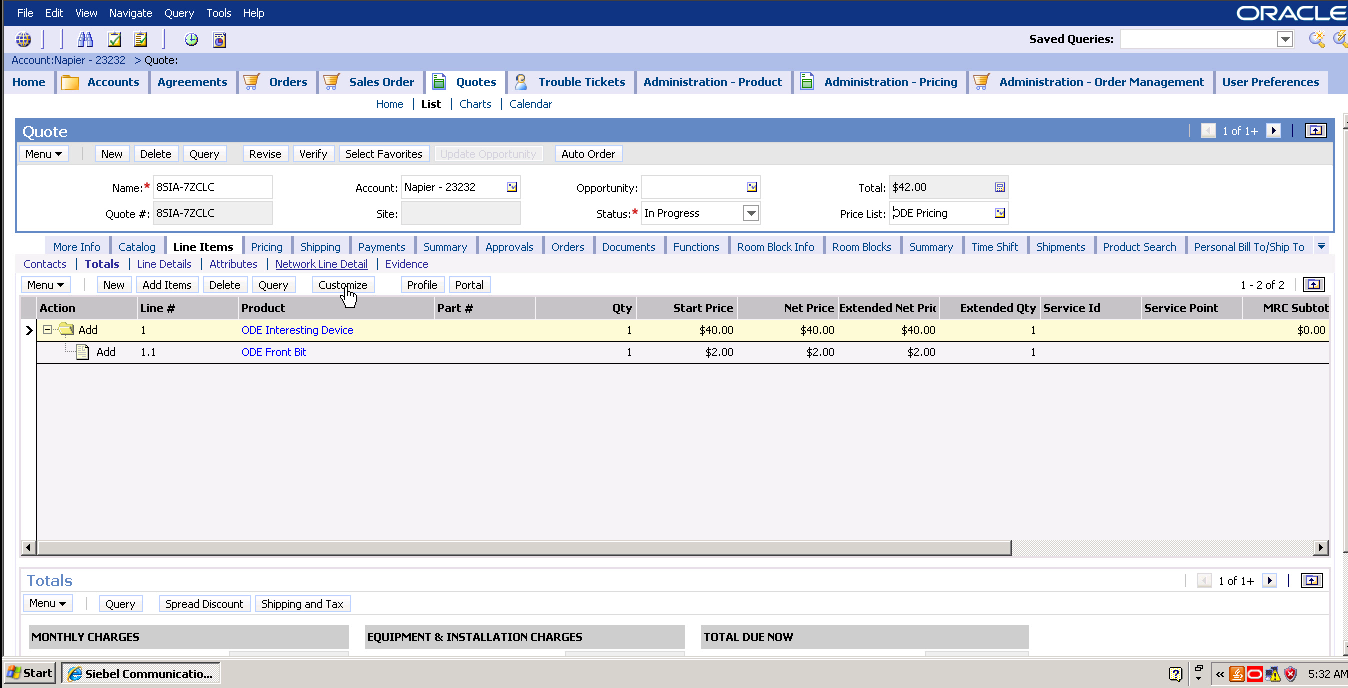Open the Status dropdown
The image size is (1348, 688).
pos(751,213)
